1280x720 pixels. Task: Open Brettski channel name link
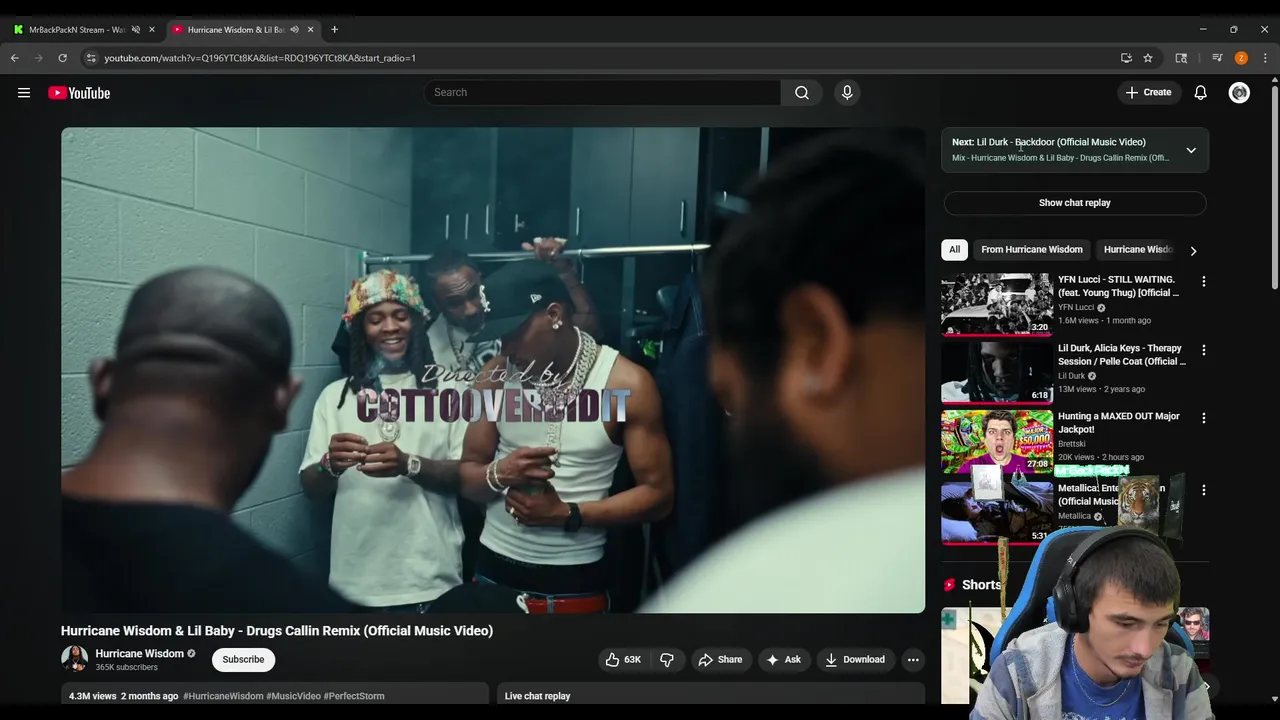tap(1074, 444)
